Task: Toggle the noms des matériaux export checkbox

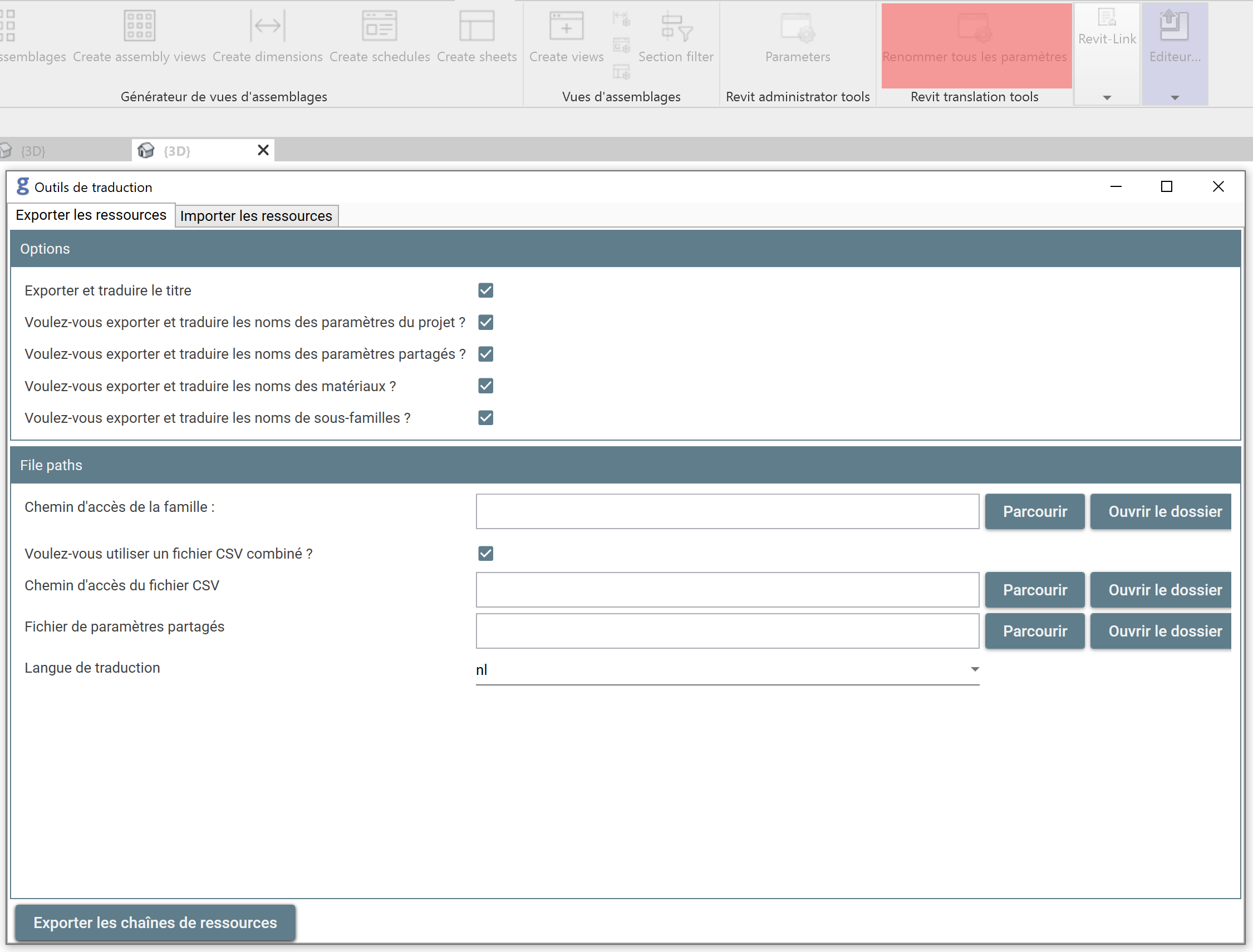Action: tap(485, 387)
